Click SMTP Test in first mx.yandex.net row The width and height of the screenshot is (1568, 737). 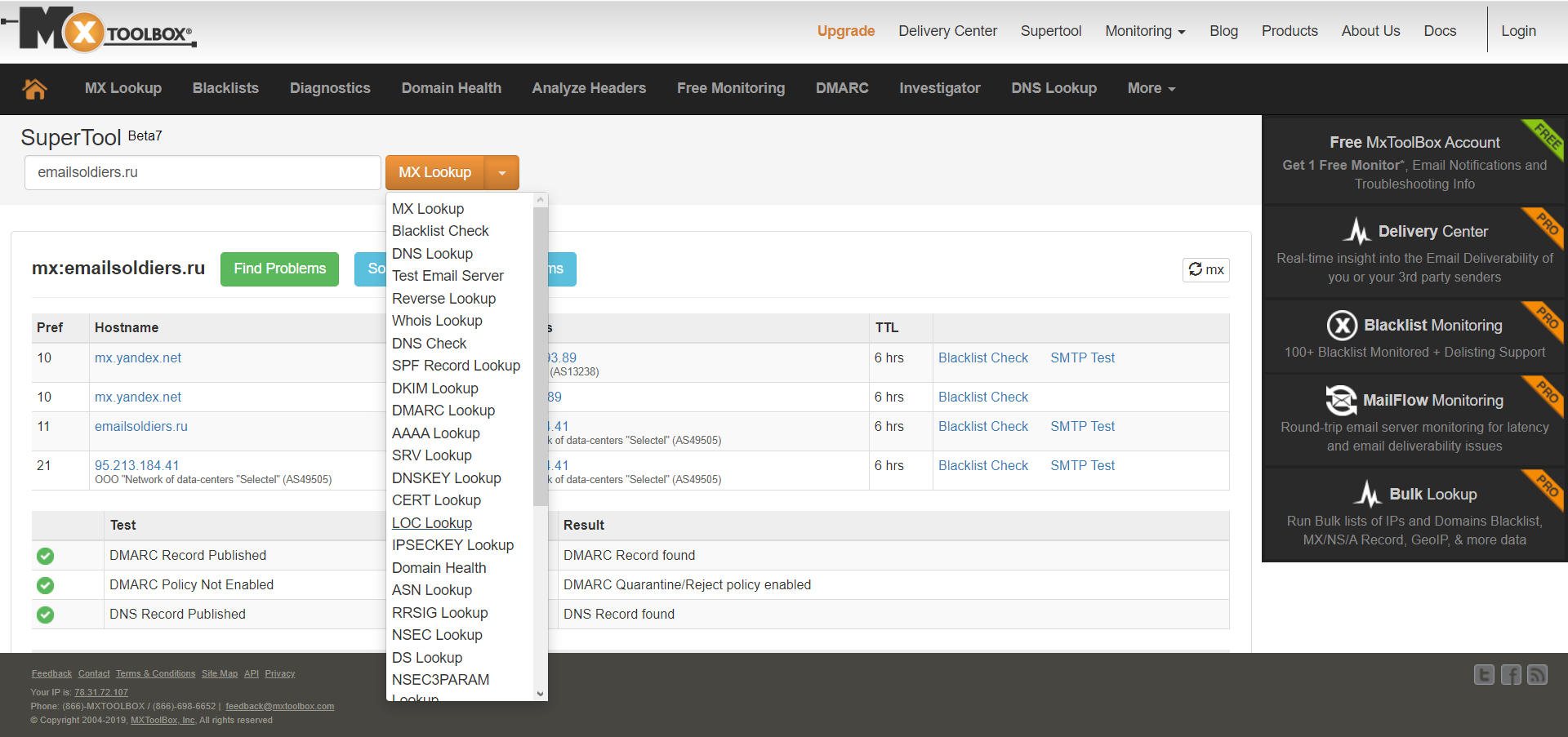coord(1082,357)
